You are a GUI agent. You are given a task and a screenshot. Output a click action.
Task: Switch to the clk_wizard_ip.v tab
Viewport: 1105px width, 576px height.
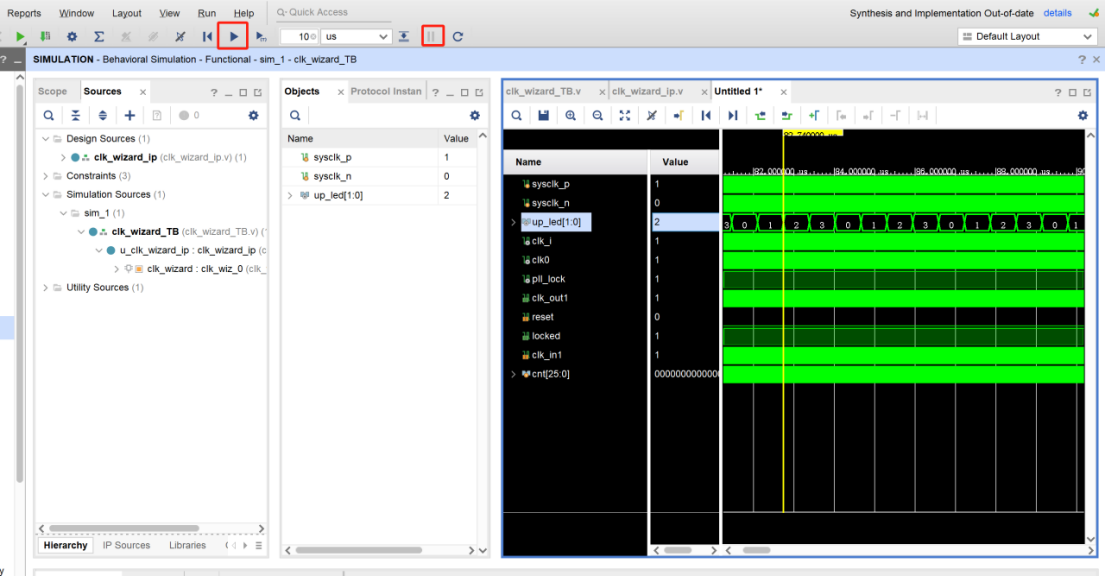pyautogui.click(x=648, y=92)
